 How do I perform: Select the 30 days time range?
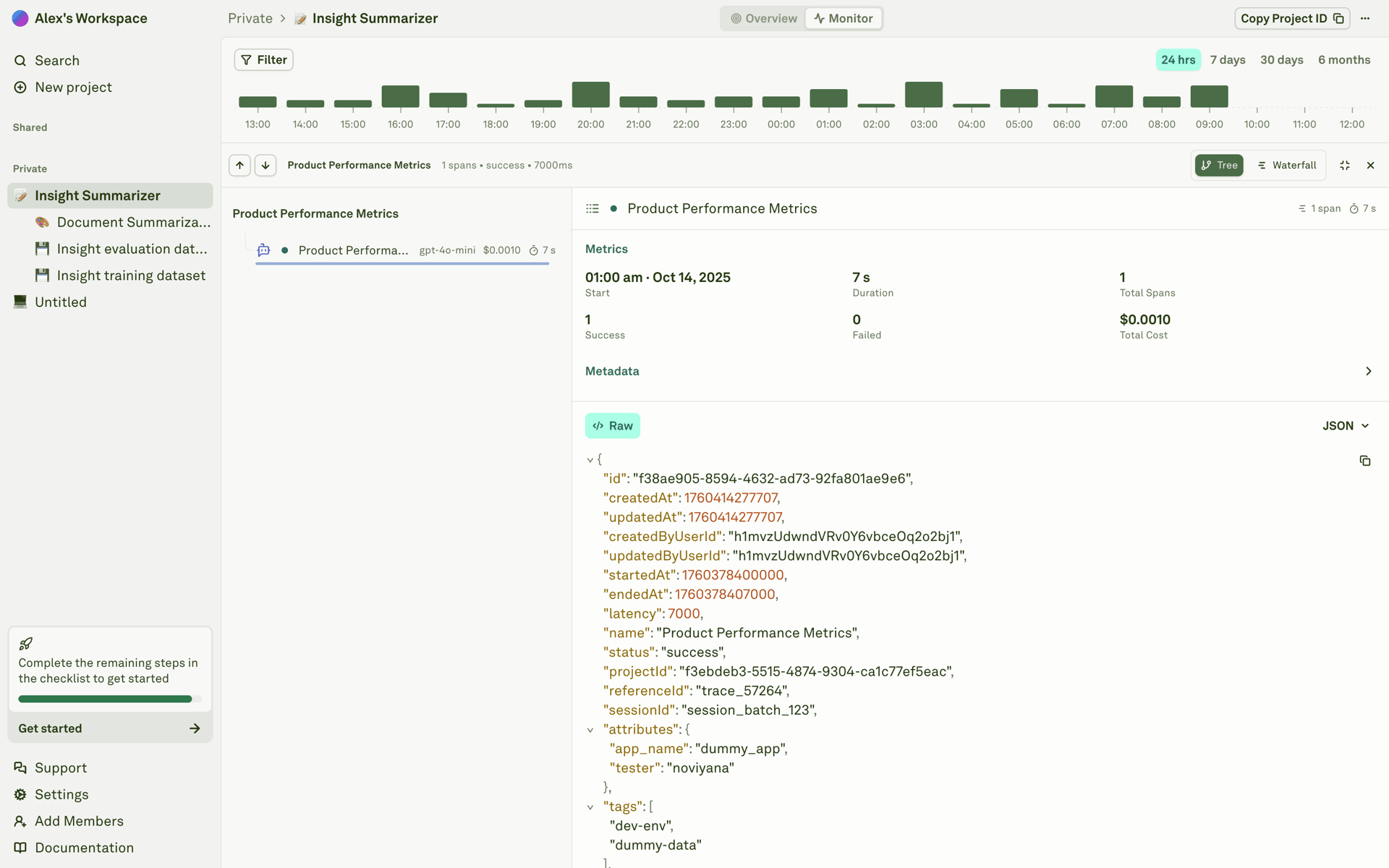[1281, 60]
